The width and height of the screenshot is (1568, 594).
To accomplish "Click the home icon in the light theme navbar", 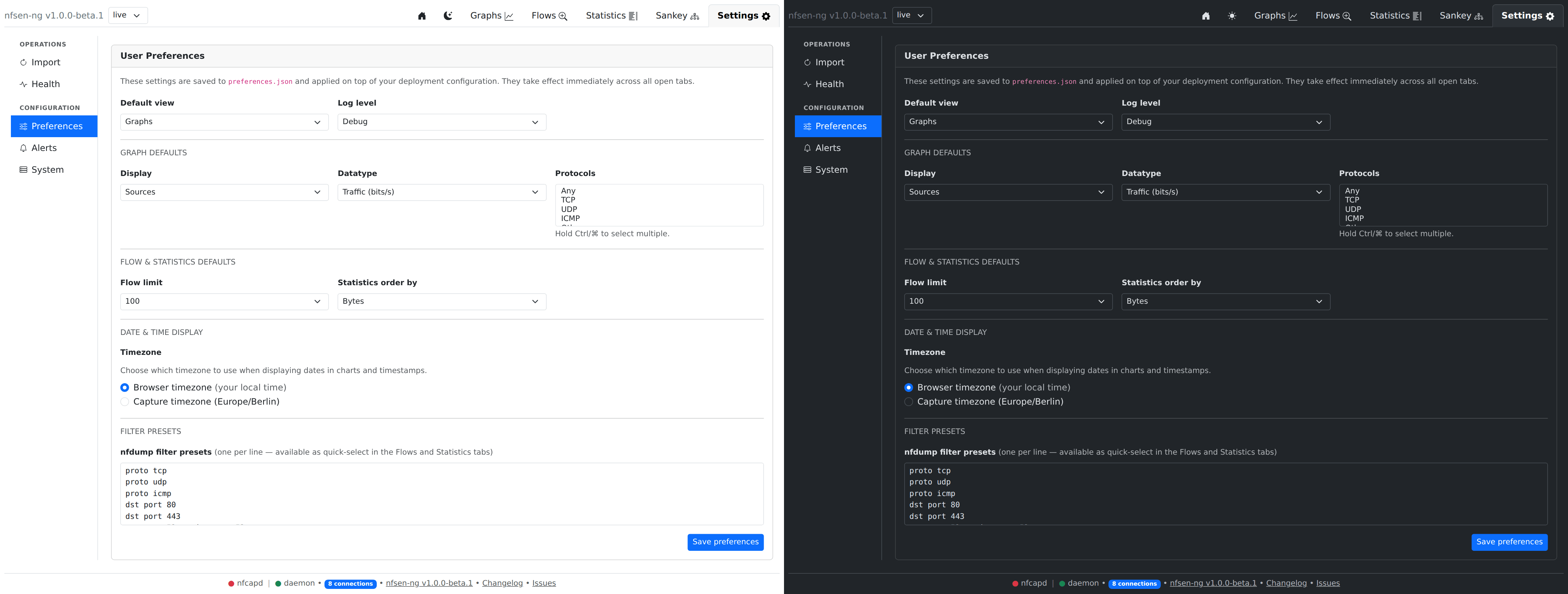I will (x=422, y=16).
